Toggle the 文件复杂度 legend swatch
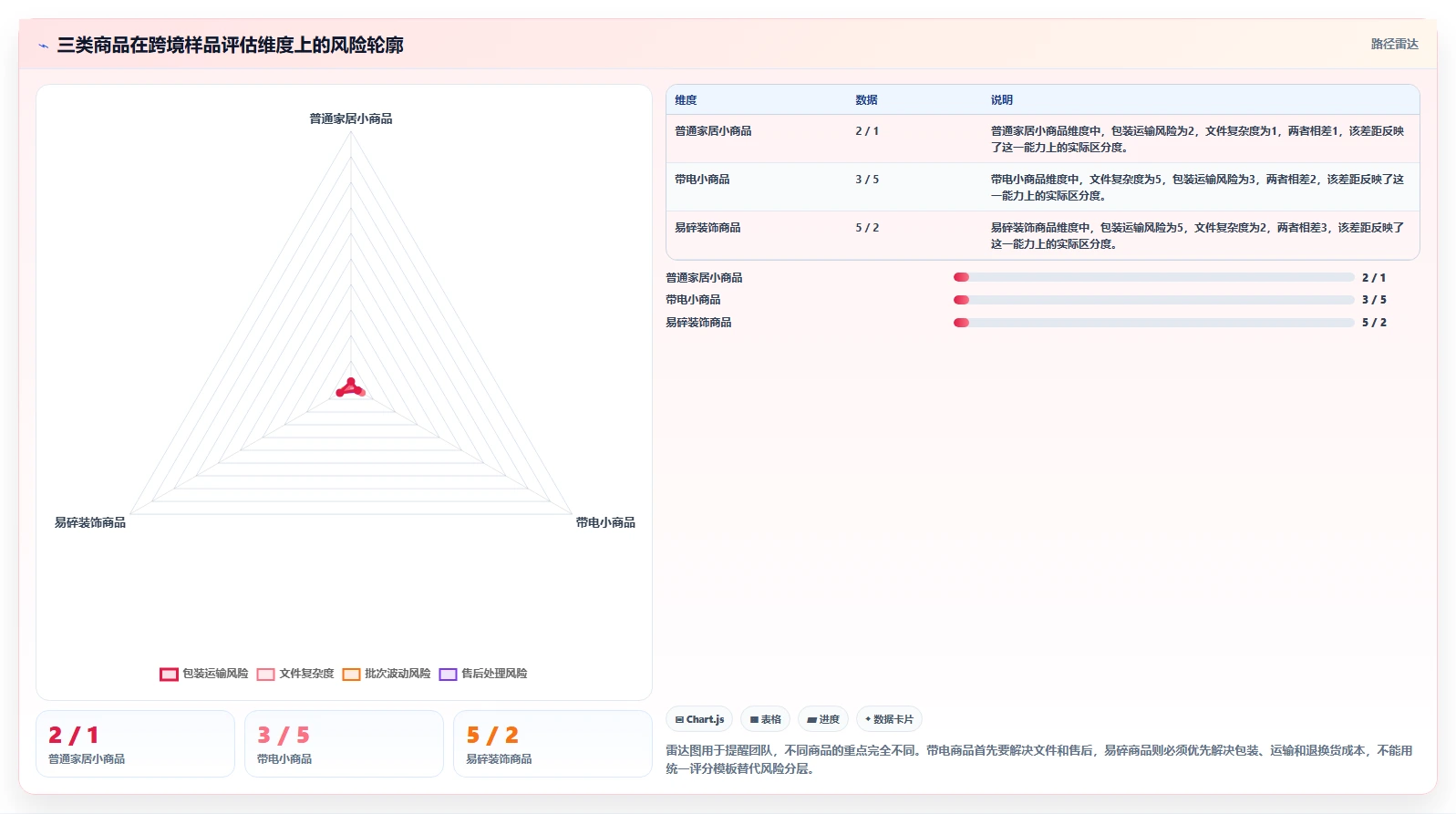1456x814 pixels. click(x=265, y=675)
